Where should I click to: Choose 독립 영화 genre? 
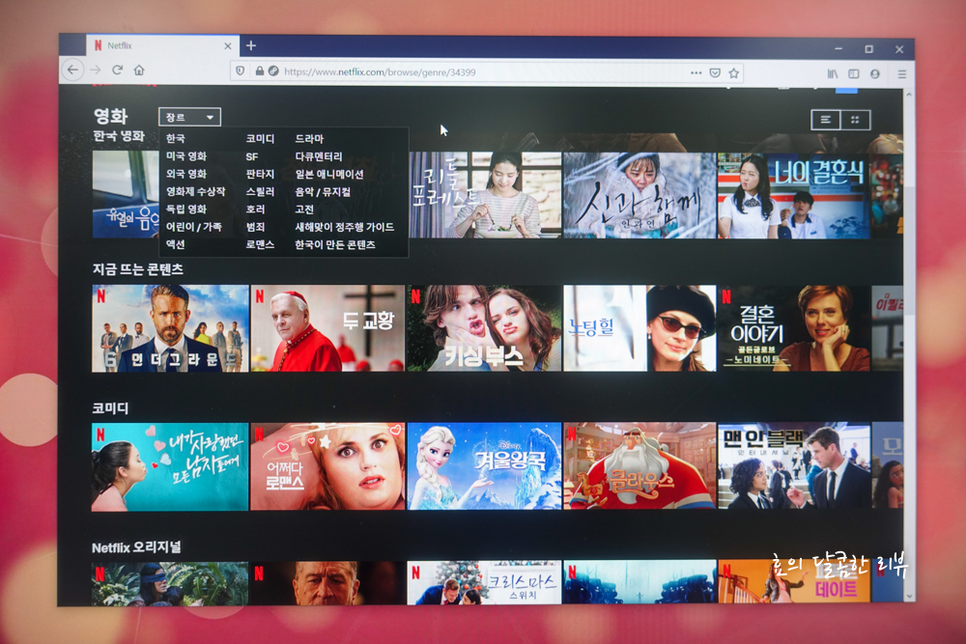pyautogui.click(x=186, y=210)
